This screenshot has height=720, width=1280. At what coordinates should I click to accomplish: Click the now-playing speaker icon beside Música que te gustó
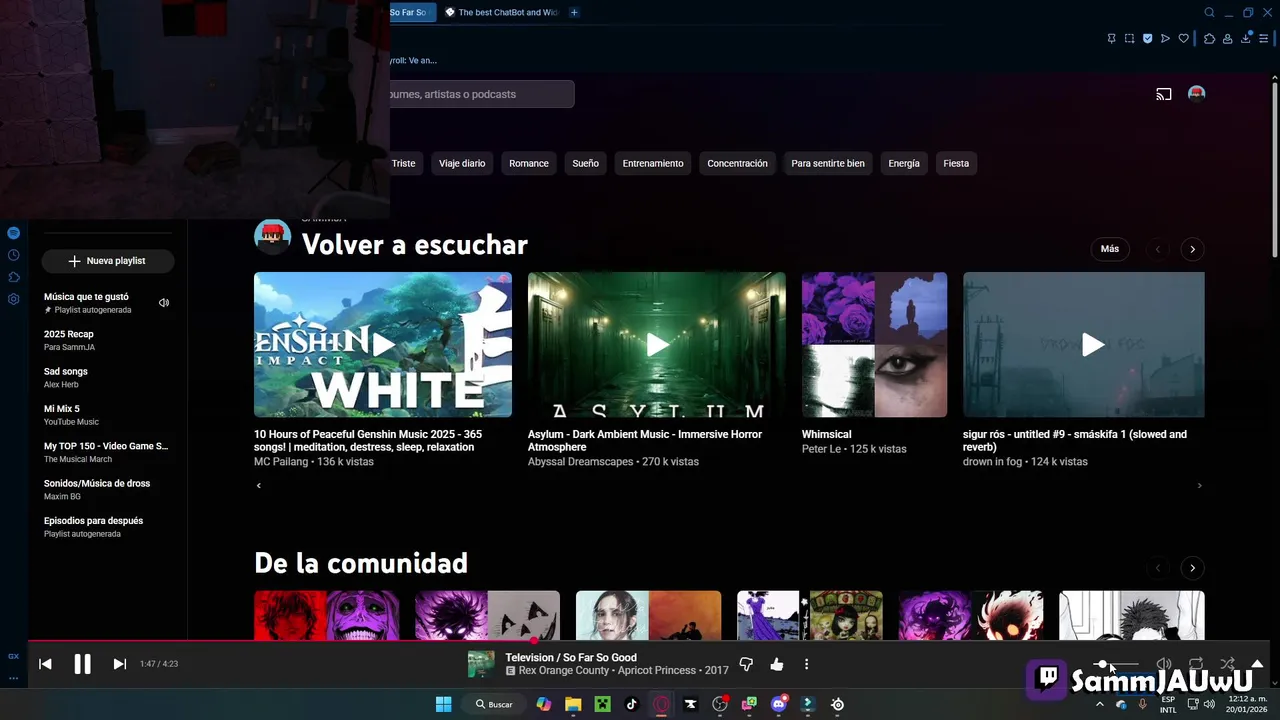[164, 302]
